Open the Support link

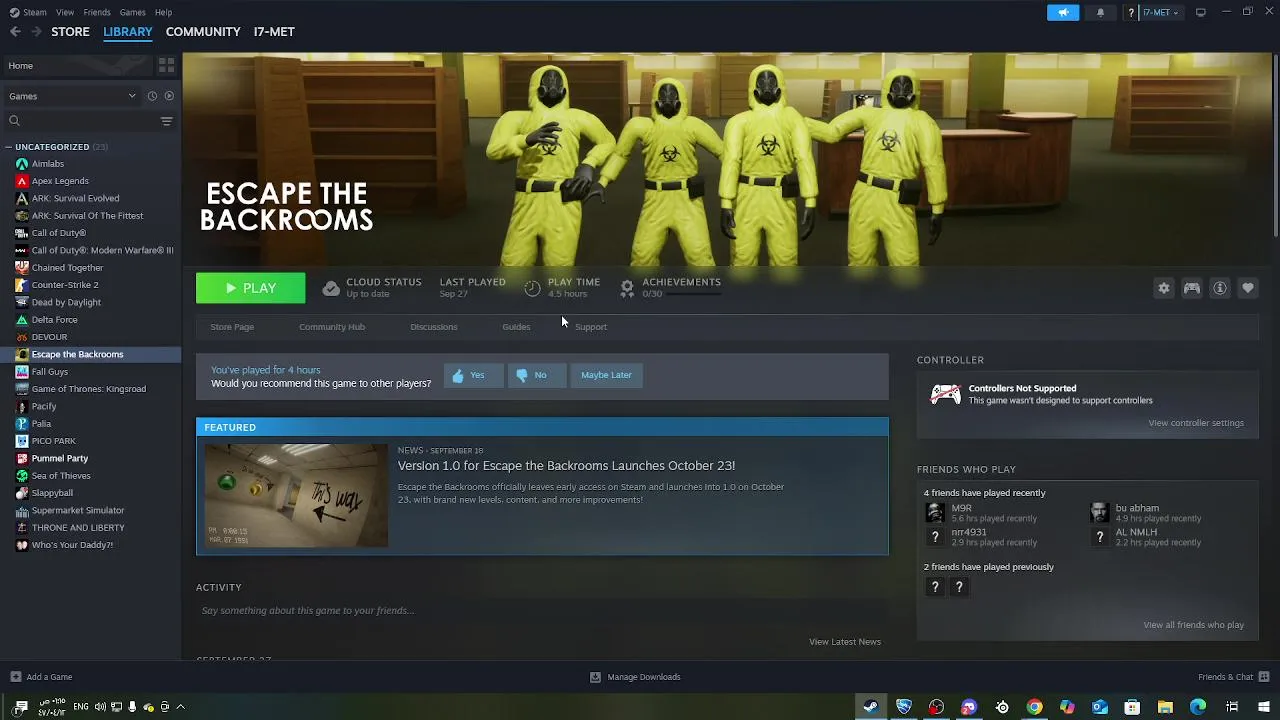click(x=591, y=327)
